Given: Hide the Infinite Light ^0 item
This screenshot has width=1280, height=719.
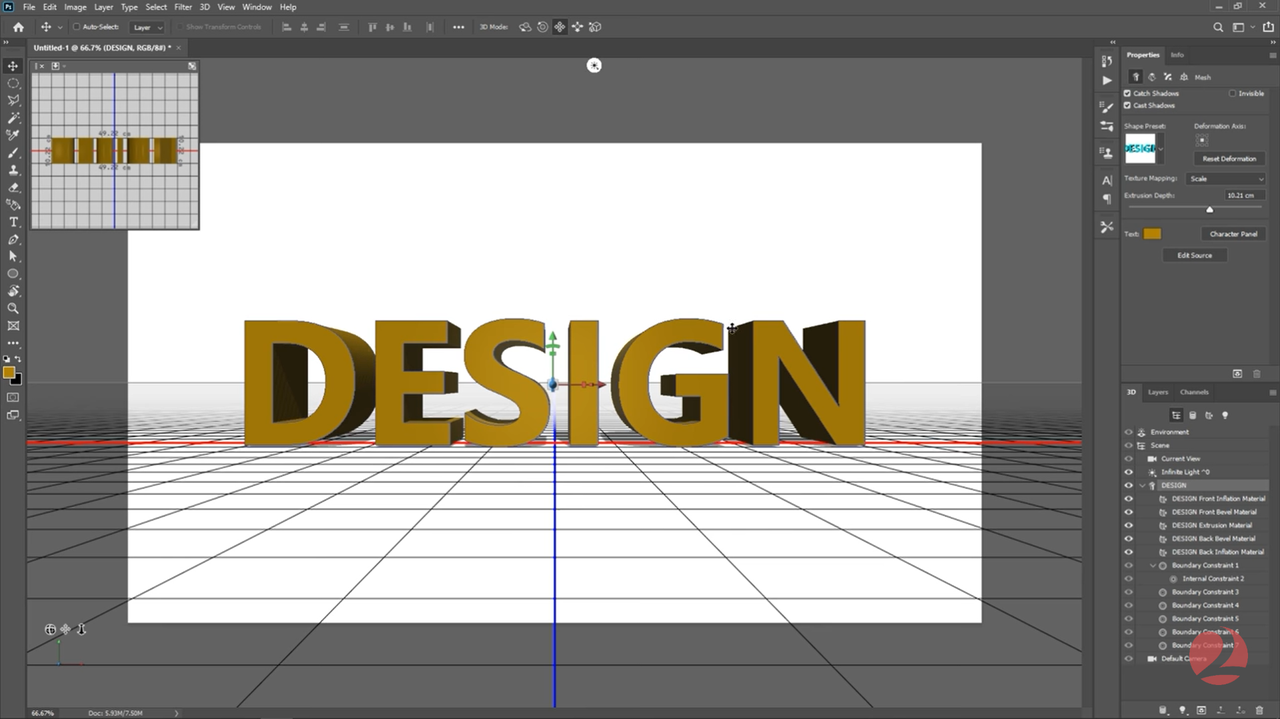Looking at the screenshot, I should [1129, 472].
